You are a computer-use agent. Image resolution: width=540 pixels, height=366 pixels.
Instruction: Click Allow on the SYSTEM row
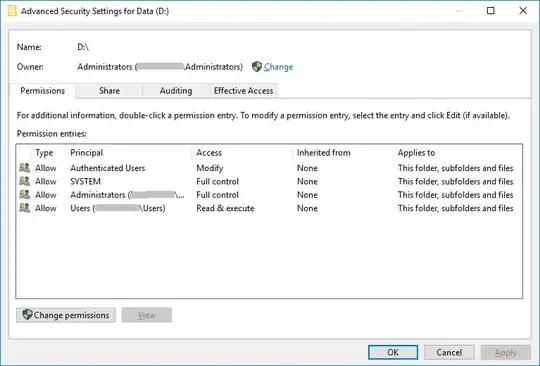pos(46,181)
